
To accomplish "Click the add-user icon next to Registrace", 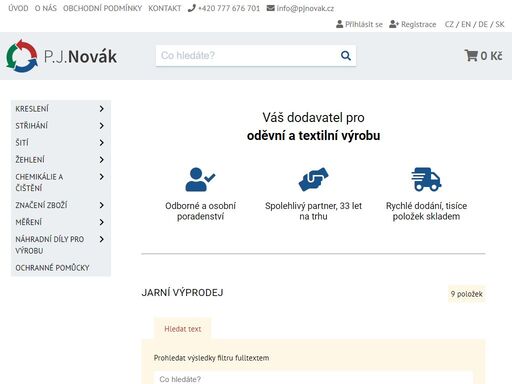I will pos(394,24).
